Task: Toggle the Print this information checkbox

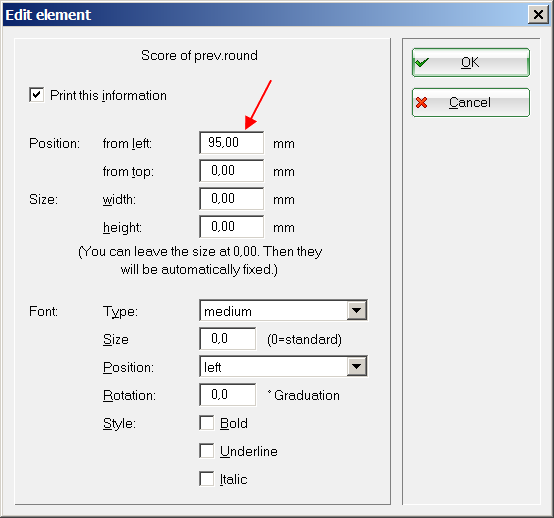Action: coord(37,95)
